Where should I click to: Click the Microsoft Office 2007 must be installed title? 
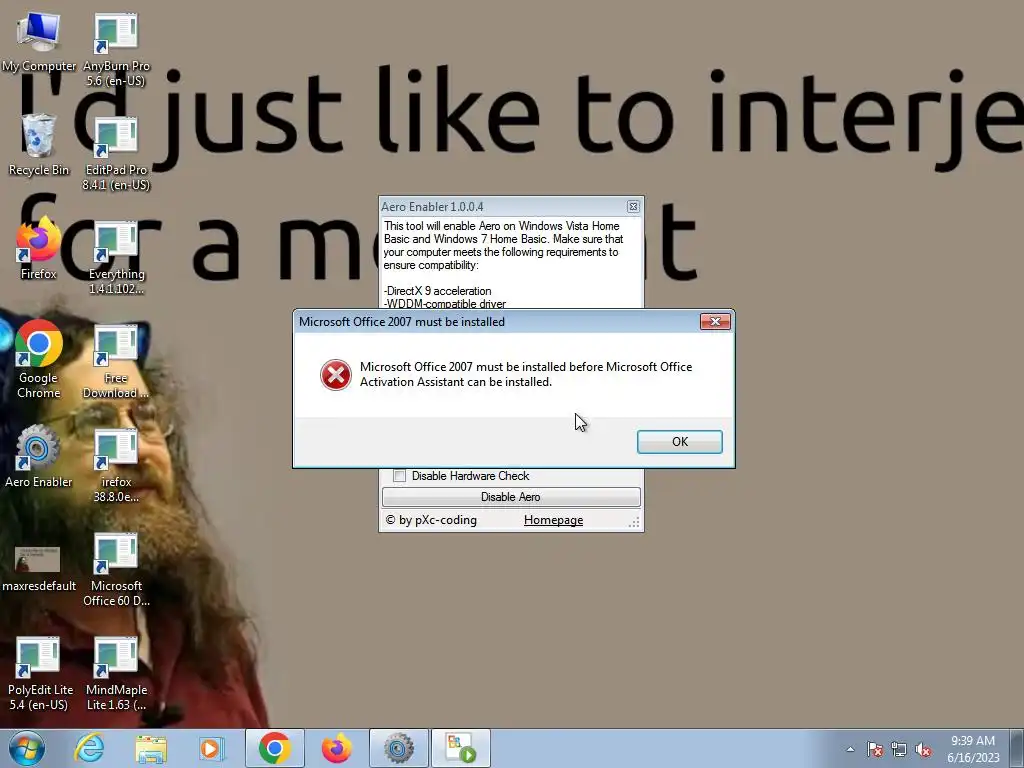(x=402, y=321)
